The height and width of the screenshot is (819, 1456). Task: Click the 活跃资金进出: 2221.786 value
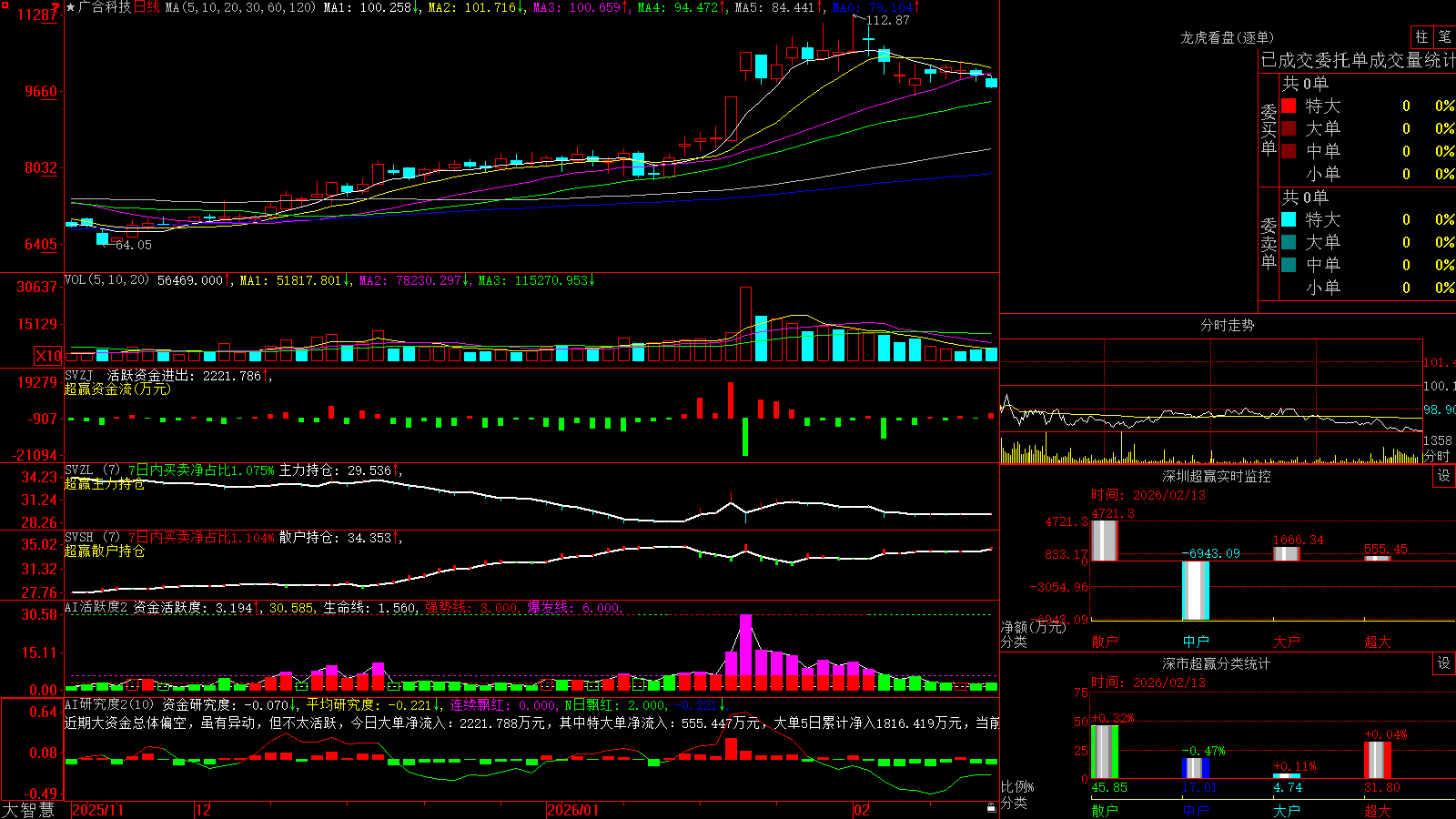pyautogui.click(x=185, y=375)
